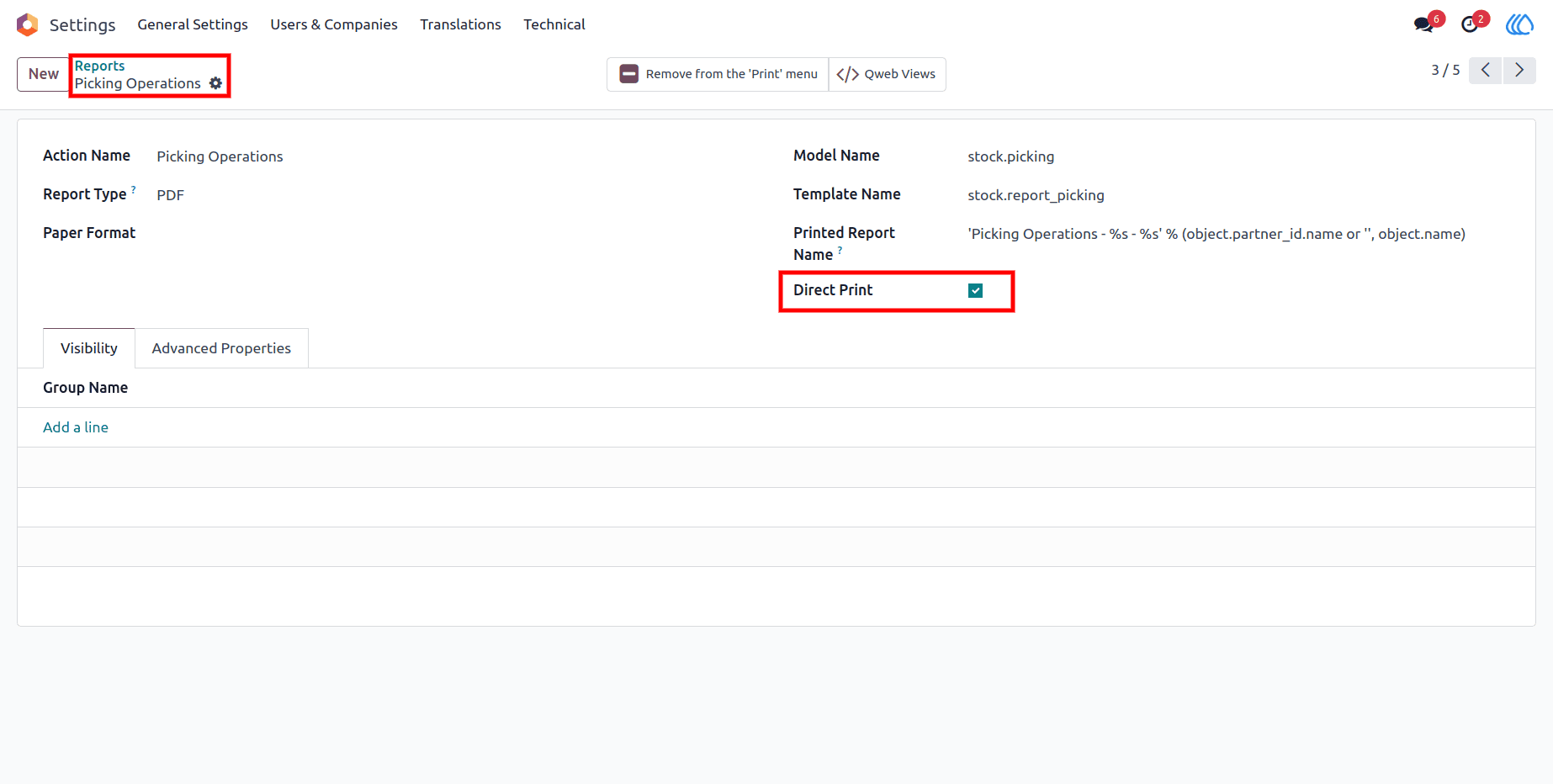This screenshot has height=784, width=1553.
Task: Click the gear icon beside Picking Operations
Action: [216, 83]
